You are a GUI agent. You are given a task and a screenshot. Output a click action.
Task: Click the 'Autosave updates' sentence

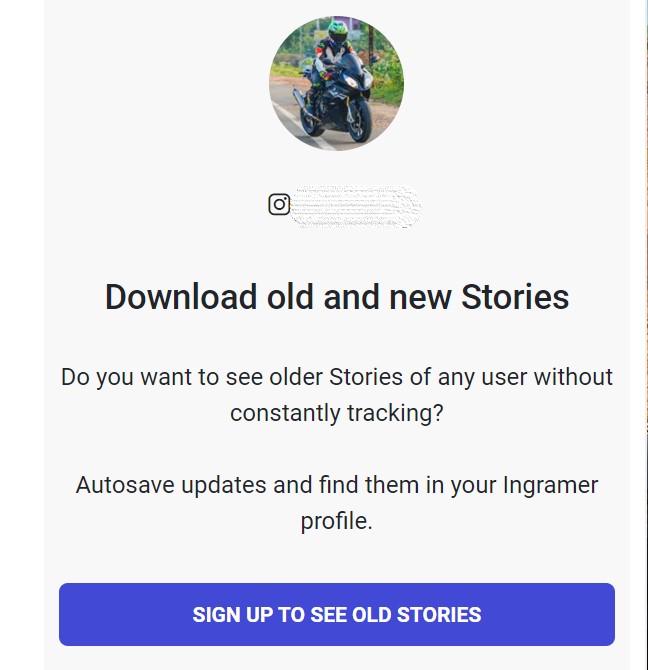337,503
